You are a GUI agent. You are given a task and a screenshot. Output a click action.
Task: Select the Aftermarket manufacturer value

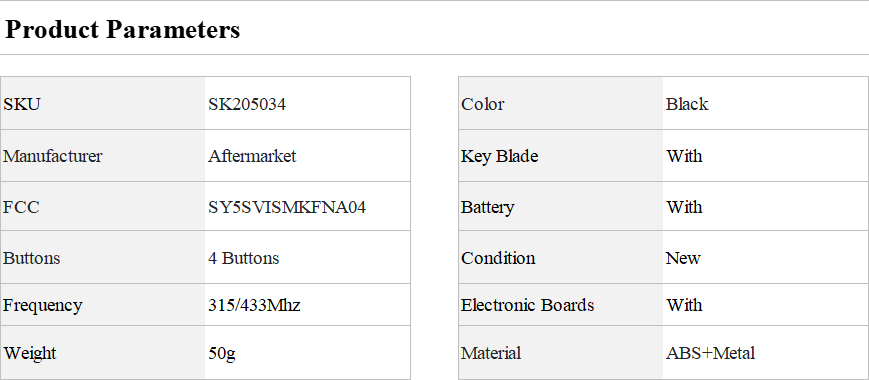coord(252,156)
